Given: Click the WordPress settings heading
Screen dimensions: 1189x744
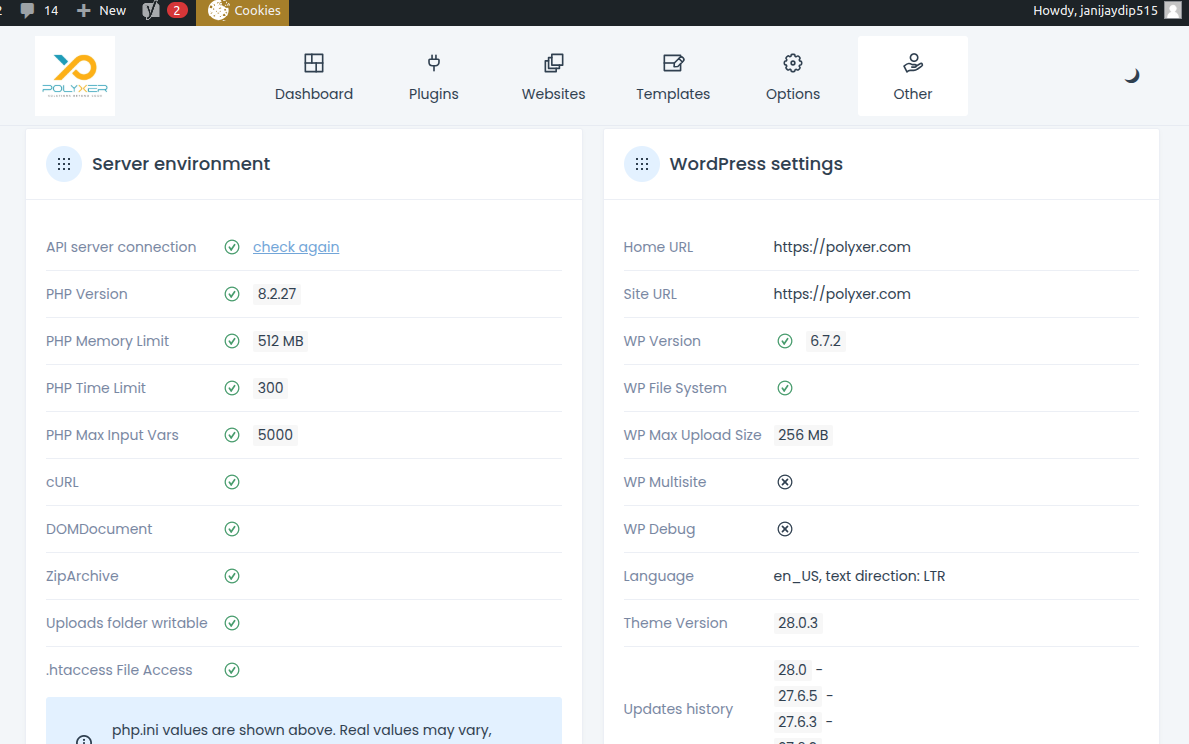Looking at the screenshot, I should click(x=756, y=164).
